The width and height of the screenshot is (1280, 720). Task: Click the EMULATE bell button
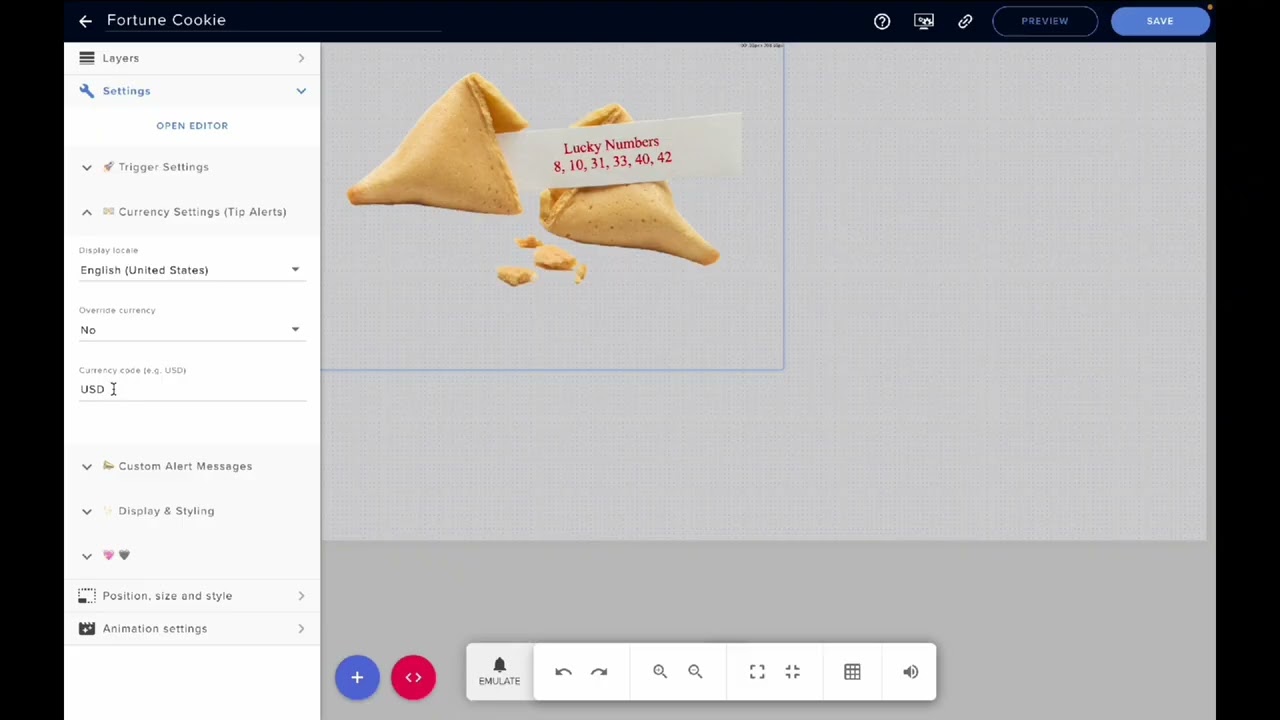499,671
